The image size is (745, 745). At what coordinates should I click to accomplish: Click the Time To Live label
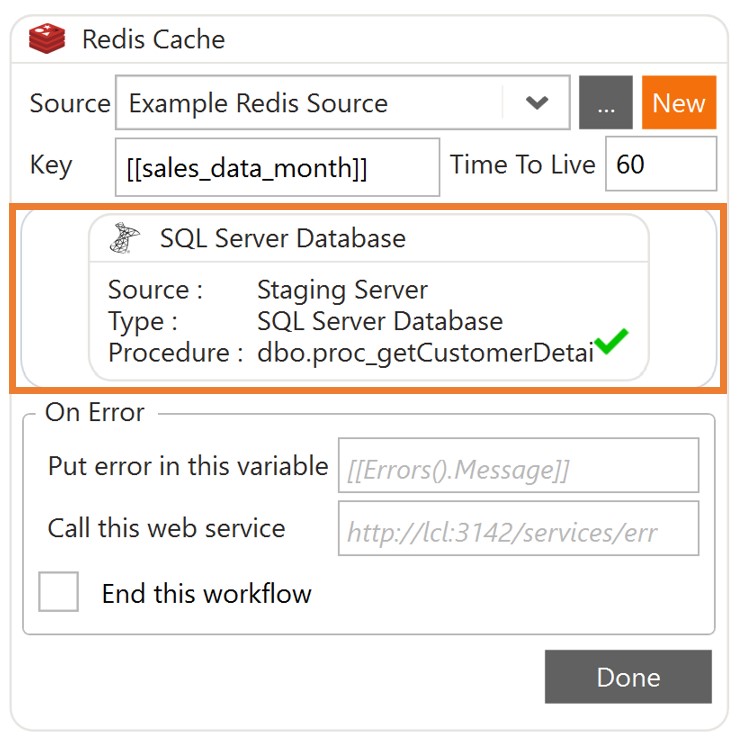[x=523, y=164]
